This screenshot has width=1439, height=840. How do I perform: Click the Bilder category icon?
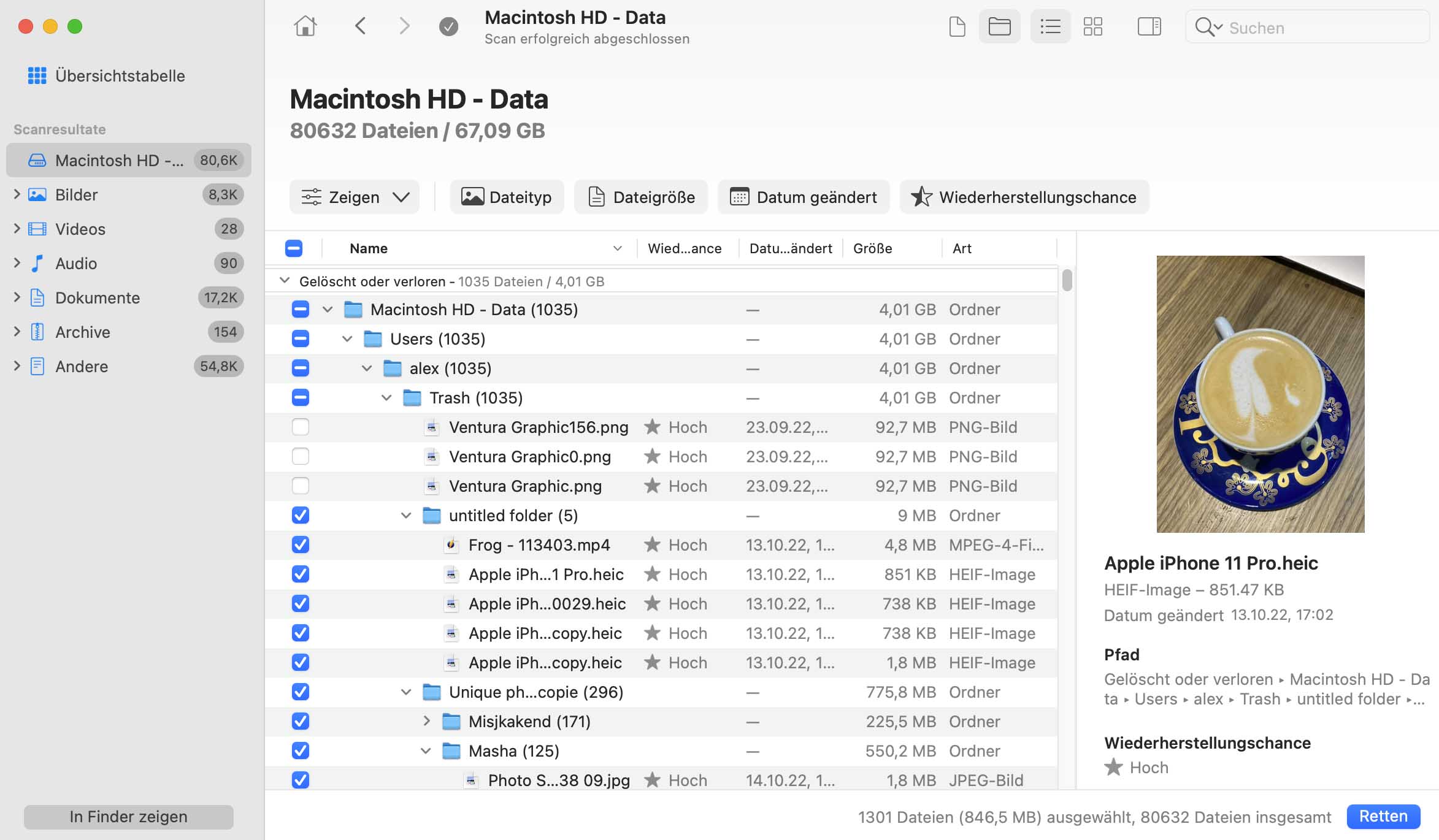[37, 194]
